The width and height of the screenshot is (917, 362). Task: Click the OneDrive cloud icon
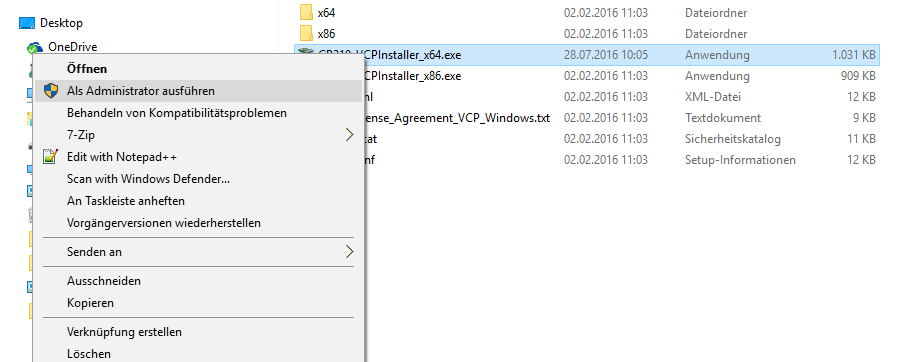(35, 47)
